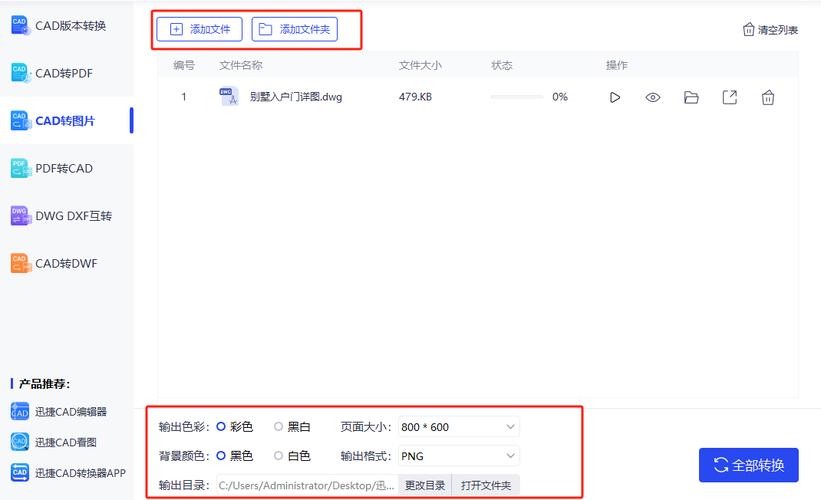This screenshot has width=821, height=500.
Task: Click the 操作 column header
Action: (x=616, y=65)
